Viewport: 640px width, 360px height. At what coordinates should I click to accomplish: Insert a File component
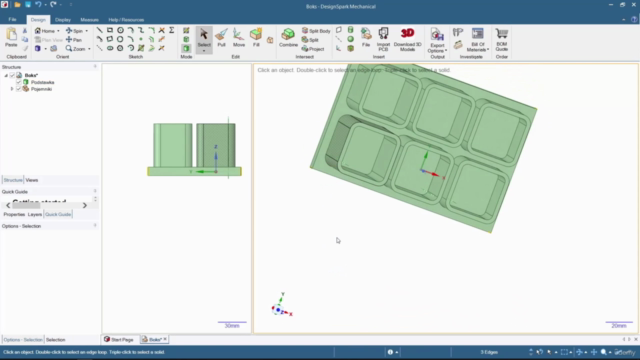point(366,38)
